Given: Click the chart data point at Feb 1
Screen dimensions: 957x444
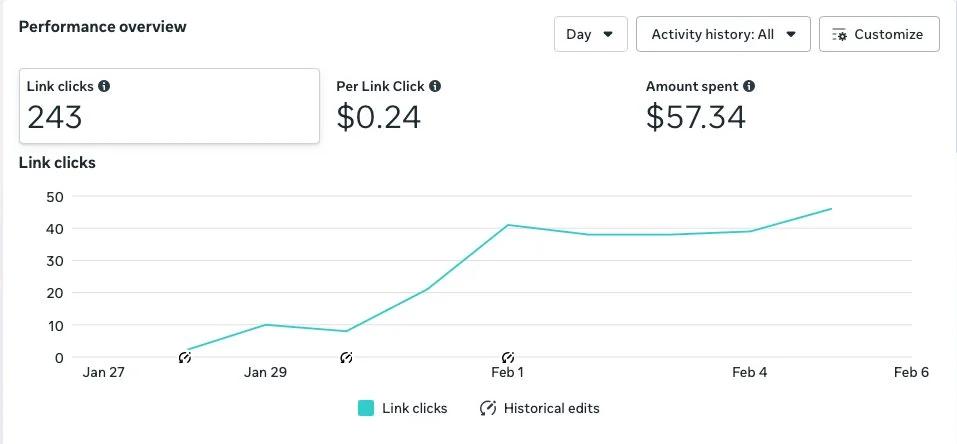Looking at the screenshot, I should (x=508, y=225).
